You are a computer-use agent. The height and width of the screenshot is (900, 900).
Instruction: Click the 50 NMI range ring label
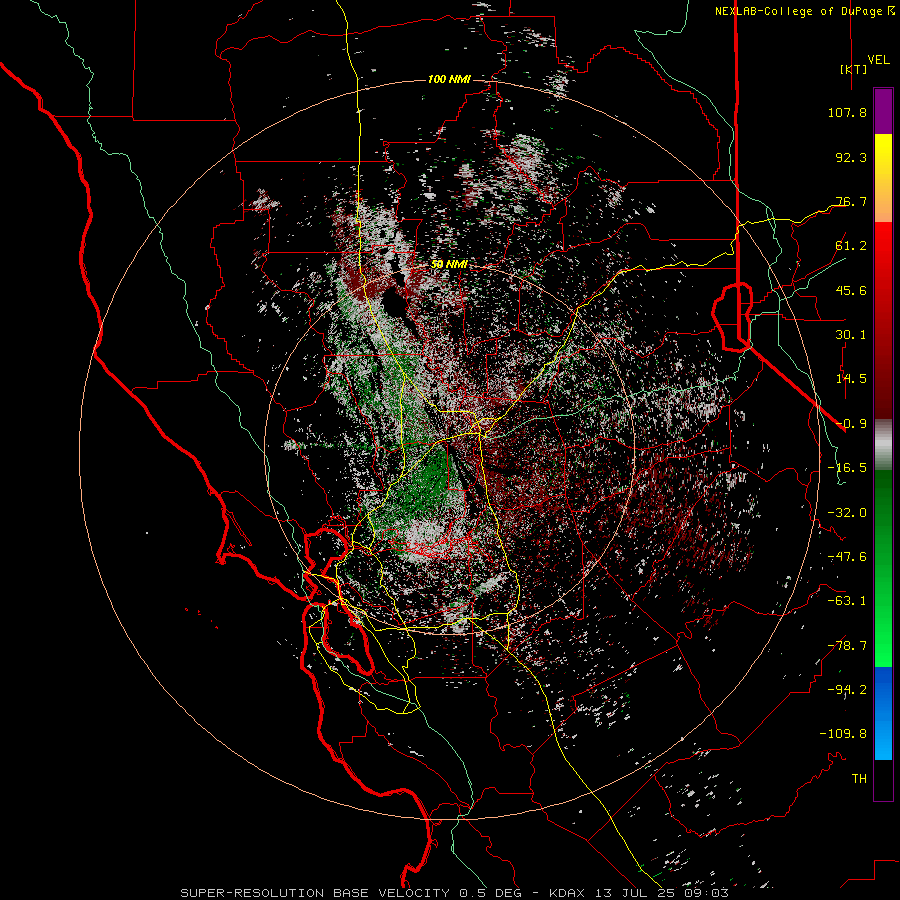pyautogui.click(x=449, y=265)
